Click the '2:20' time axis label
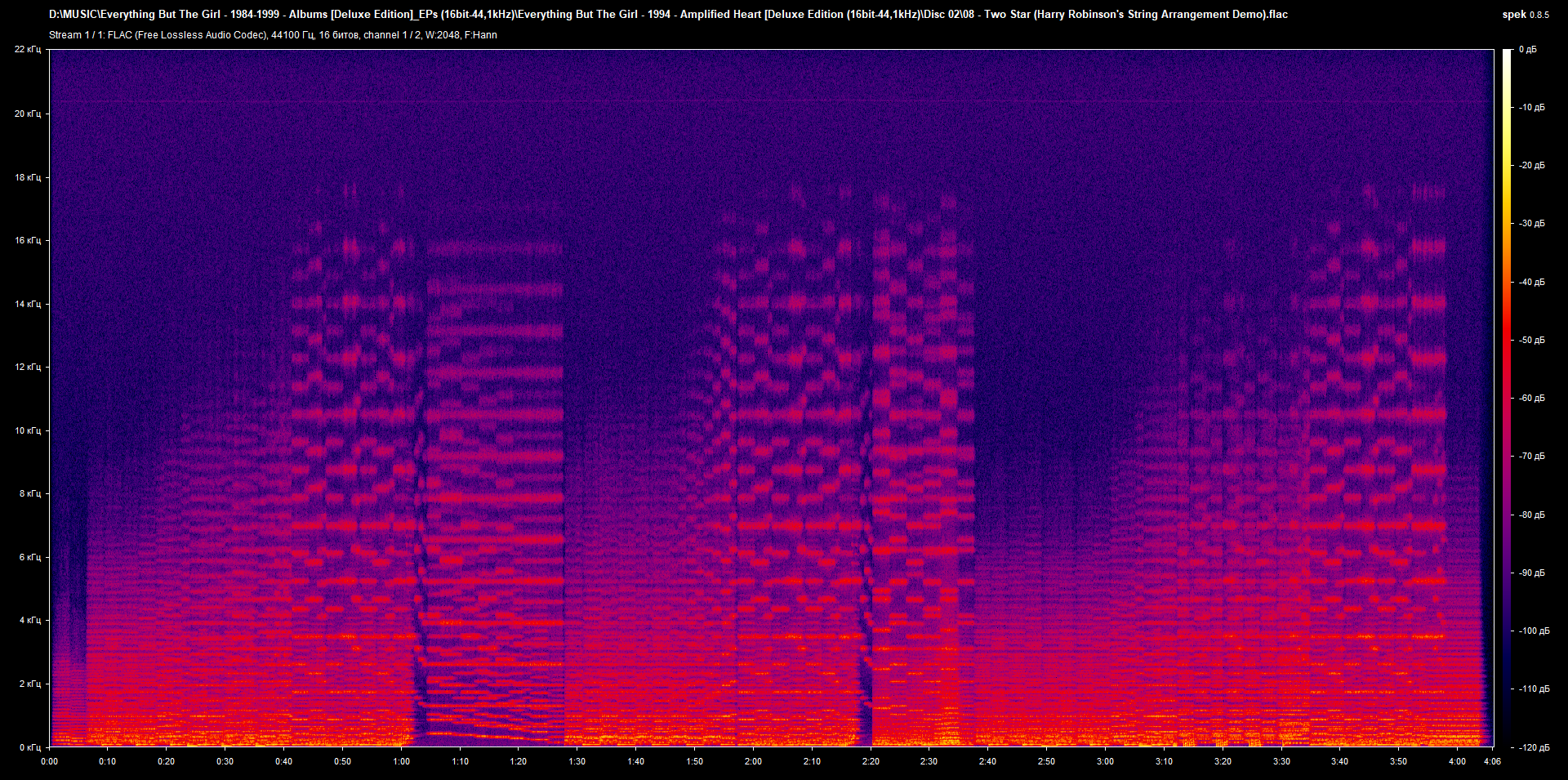This screenshot has height=780, width=1568. tap(871, 761)
